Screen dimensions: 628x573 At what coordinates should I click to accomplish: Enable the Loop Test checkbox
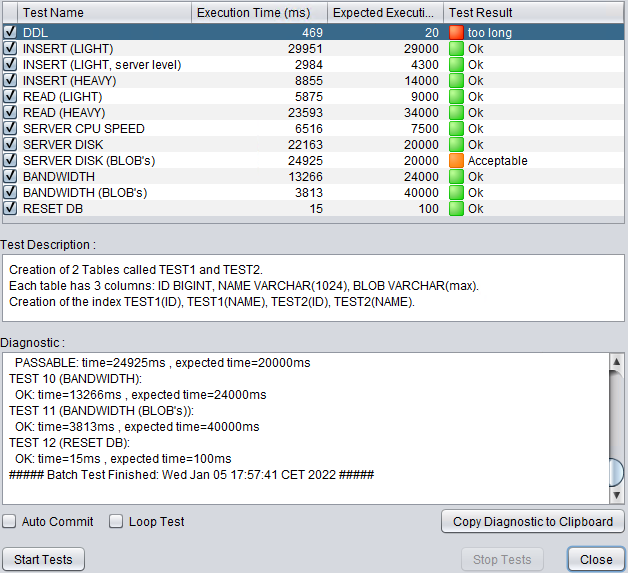[x=116, y=521]
